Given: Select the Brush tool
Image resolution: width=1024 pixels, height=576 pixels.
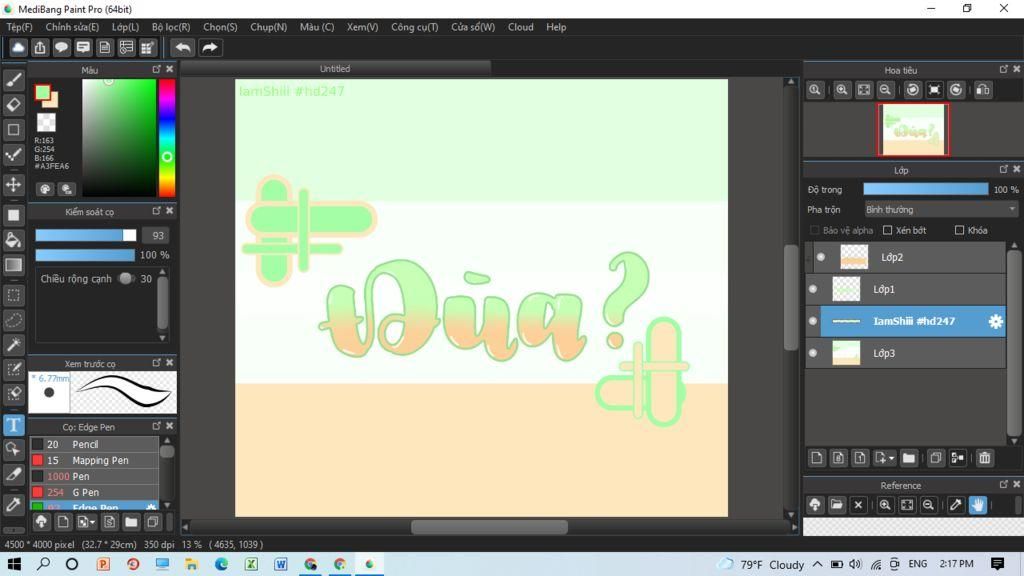Looking at the screenshot, I should (14, 80).
